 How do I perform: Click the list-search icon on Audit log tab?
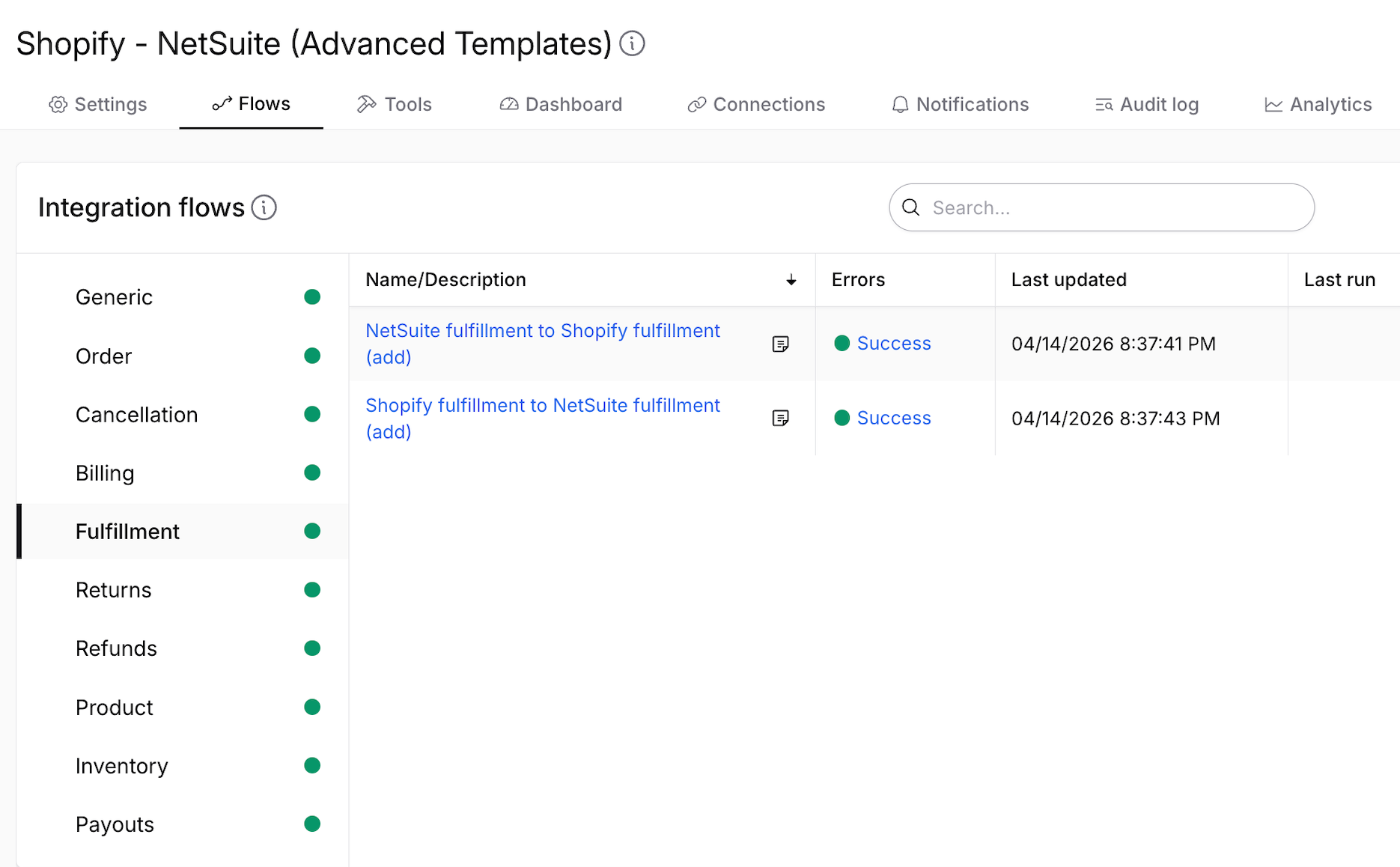point(1104,104)
